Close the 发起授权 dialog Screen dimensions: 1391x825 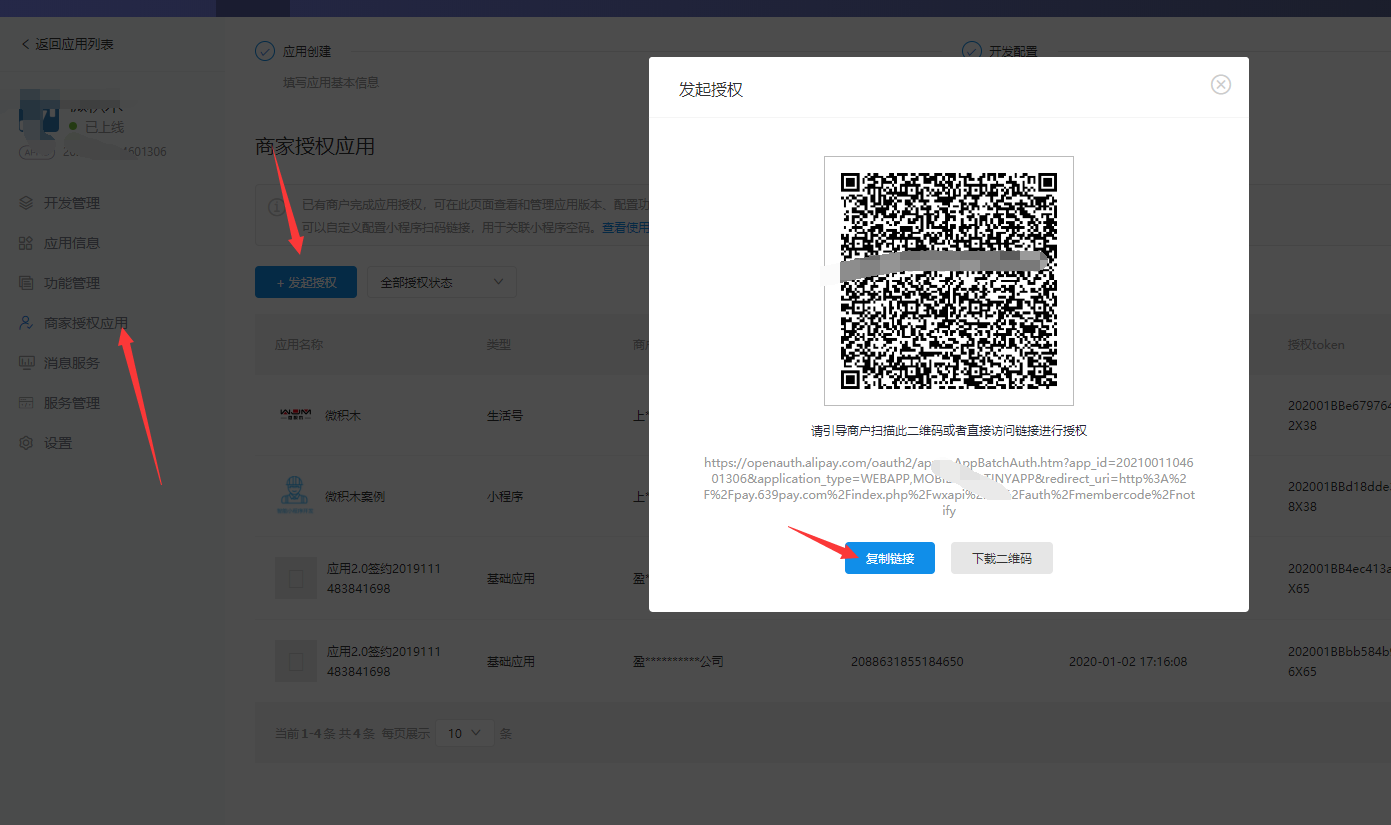(1220, 85)
